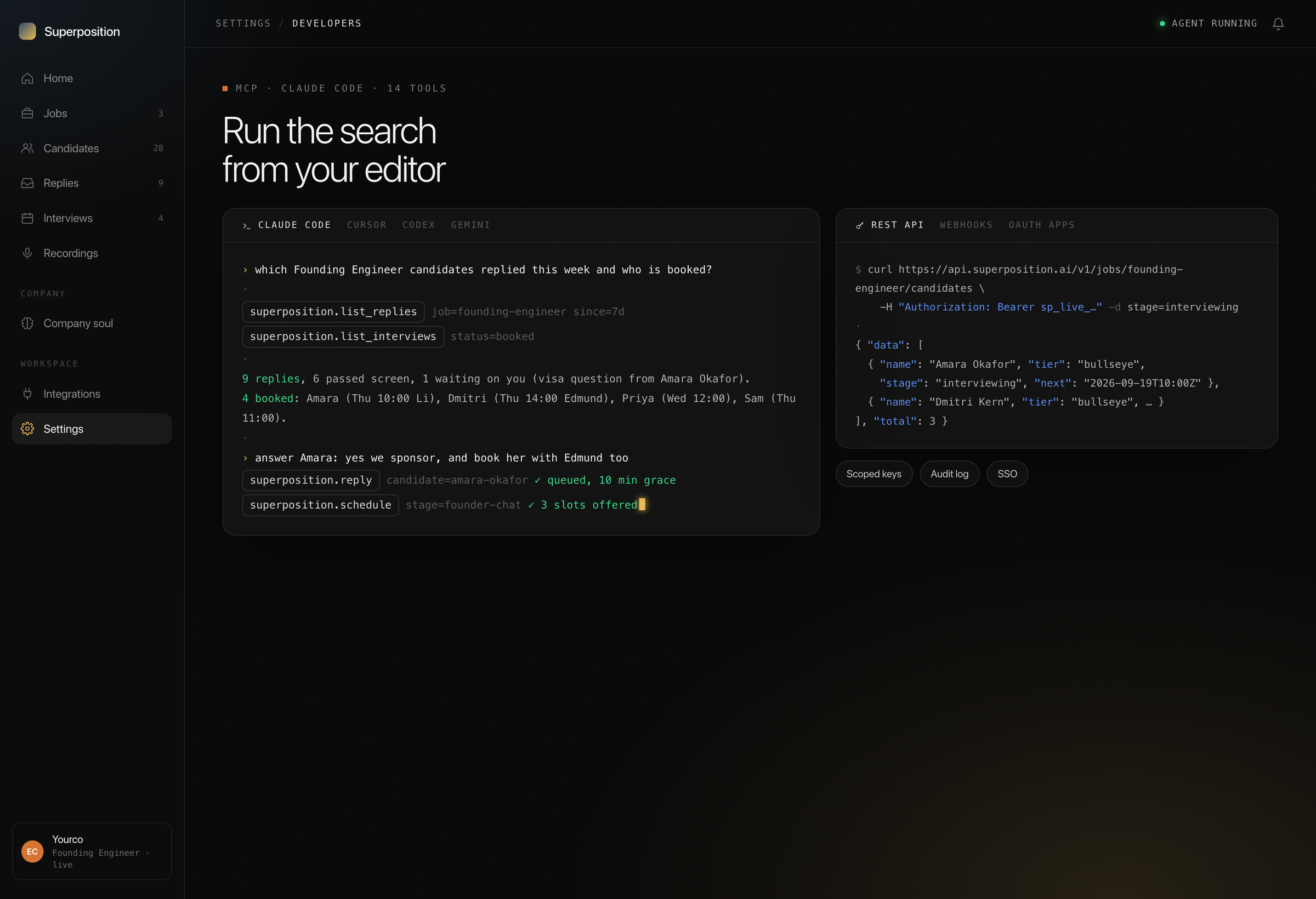Image resolution: width=1316 pixels, height=899 pixels.
Task: Open the OAuth Apps tab
Action: pyautogui.click(x=1041, y=225)
